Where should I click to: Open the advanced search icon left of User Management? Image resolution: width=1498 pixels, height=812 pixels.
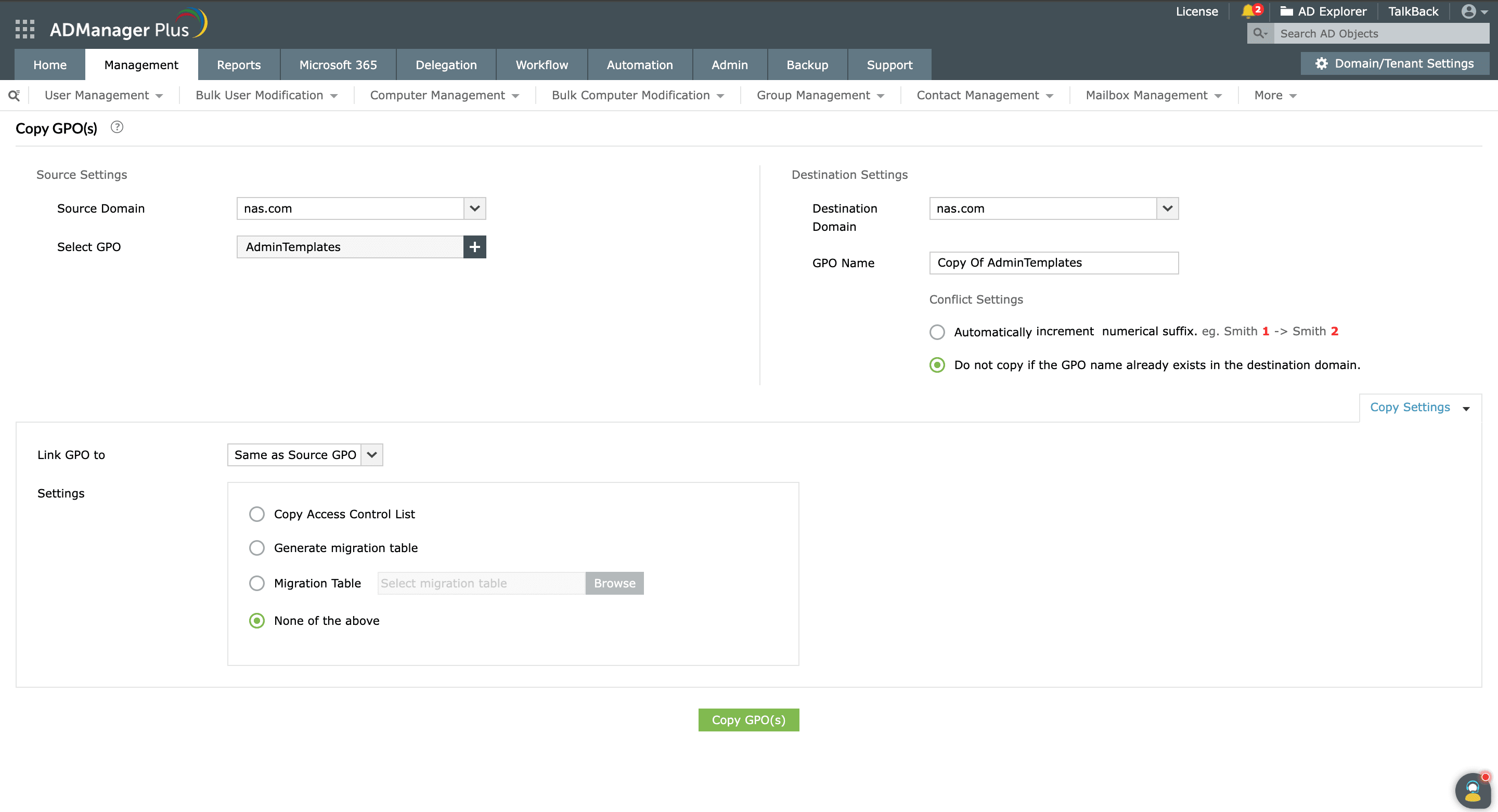(x=14, y=95)
